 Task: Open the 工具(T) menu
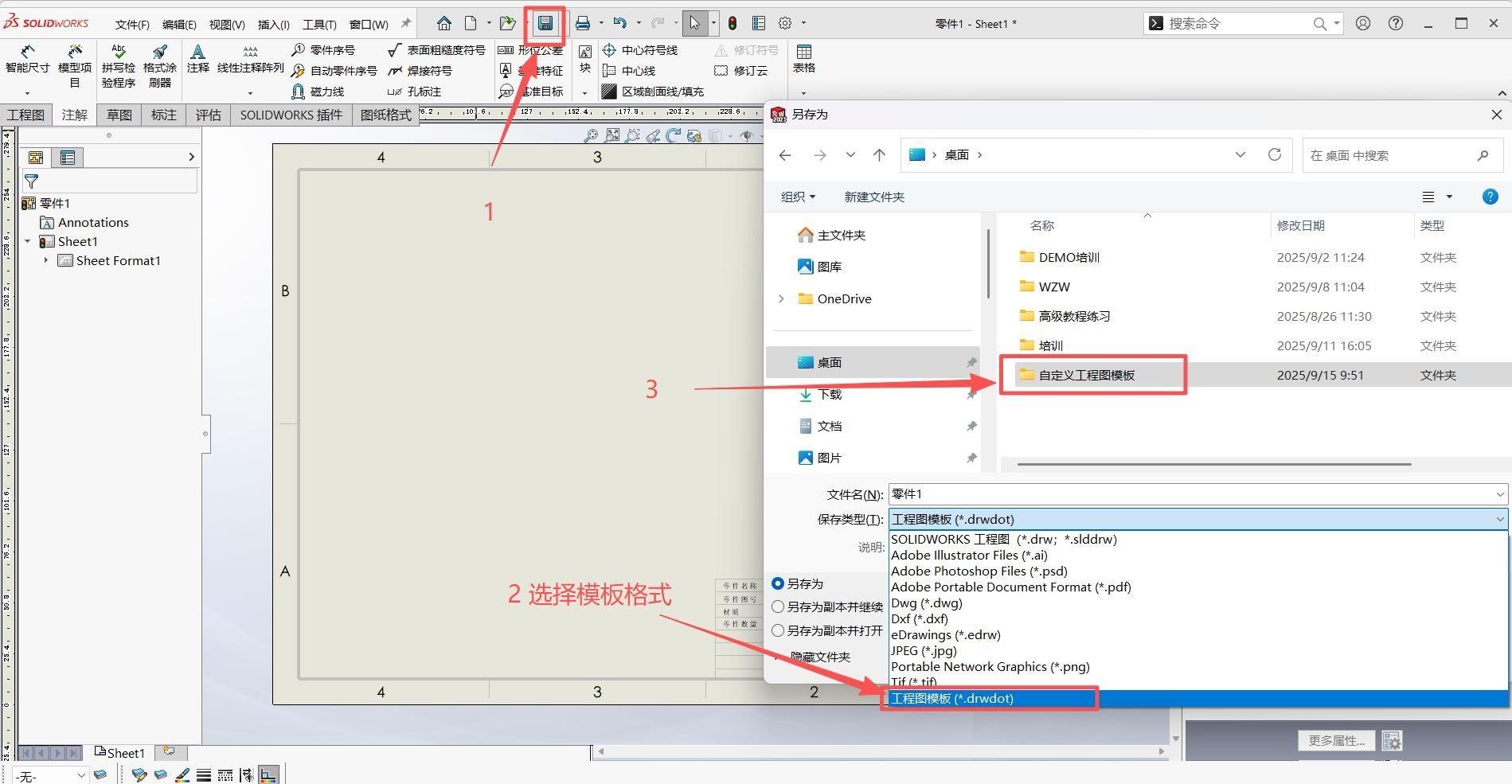tap(319, 24)
